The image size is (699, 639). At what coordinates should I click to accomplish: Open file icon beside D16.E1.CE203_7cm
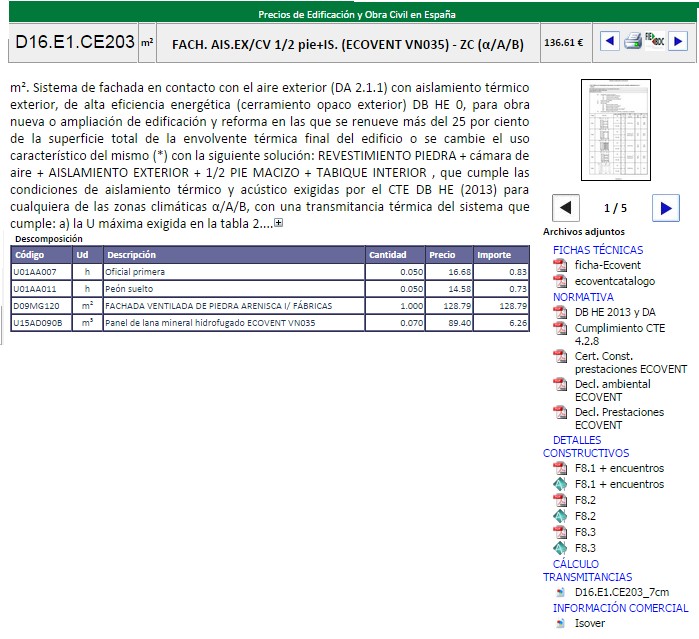coord(560,593)
